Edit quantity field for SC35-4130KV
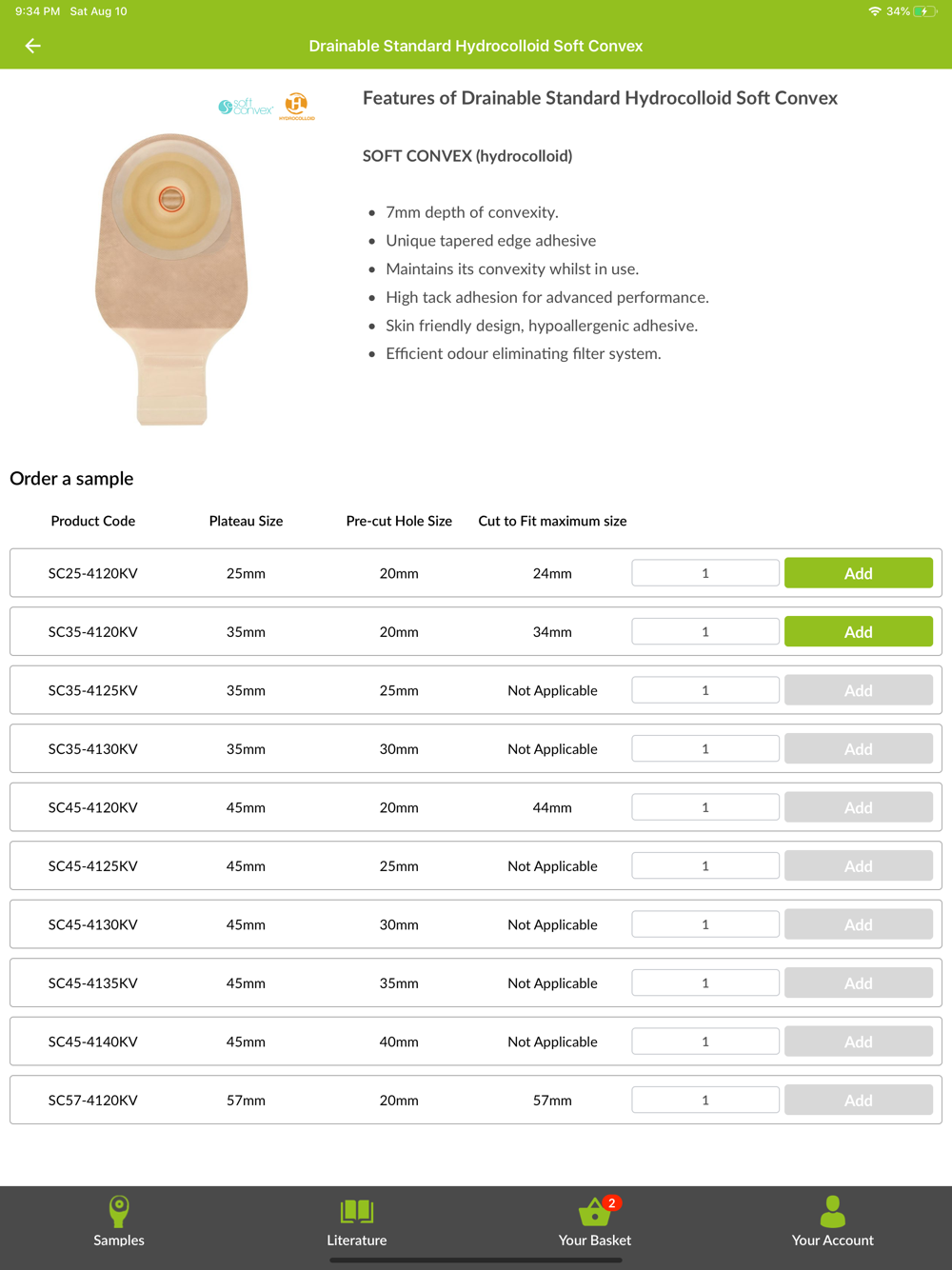 [705, 749]
